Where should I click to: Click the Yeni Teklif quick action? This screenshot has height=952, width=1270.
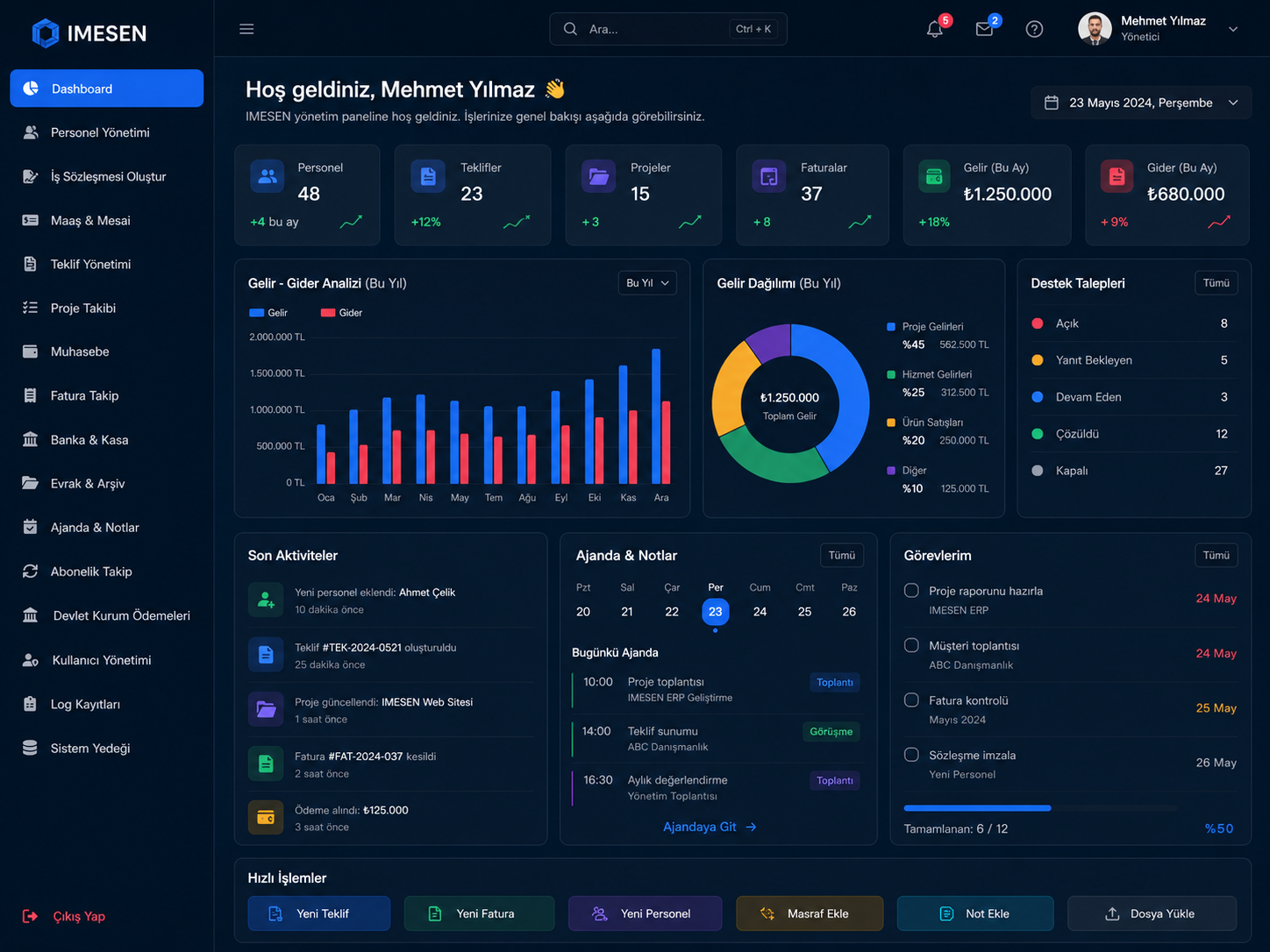point(319,913)
